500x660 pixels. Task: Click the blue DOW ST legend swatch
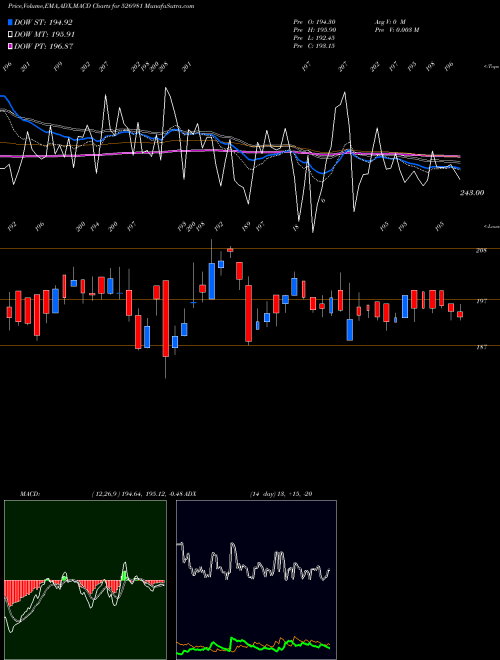tap(11, 22)
